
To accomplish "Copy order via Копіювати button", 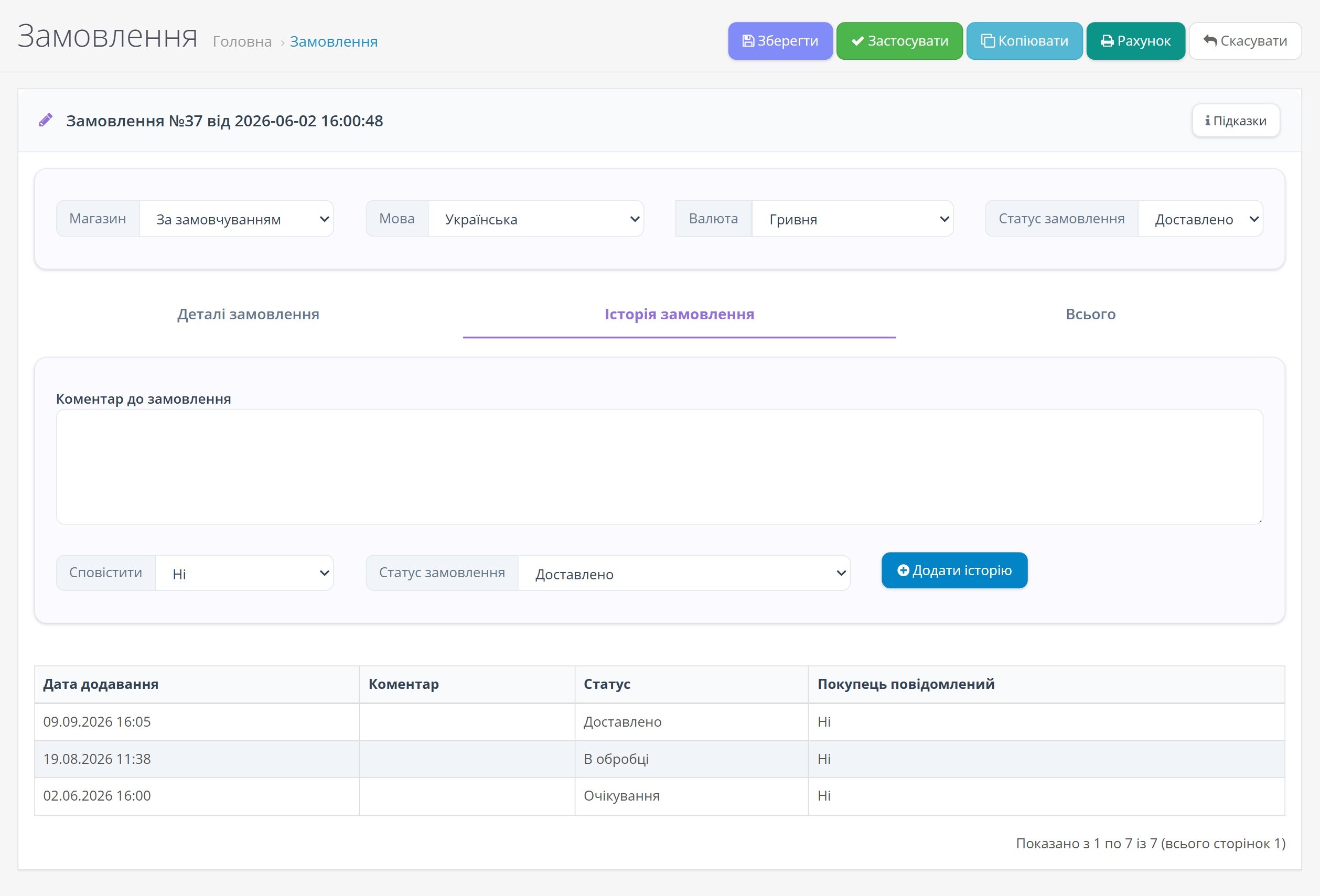I will 1024,41.
